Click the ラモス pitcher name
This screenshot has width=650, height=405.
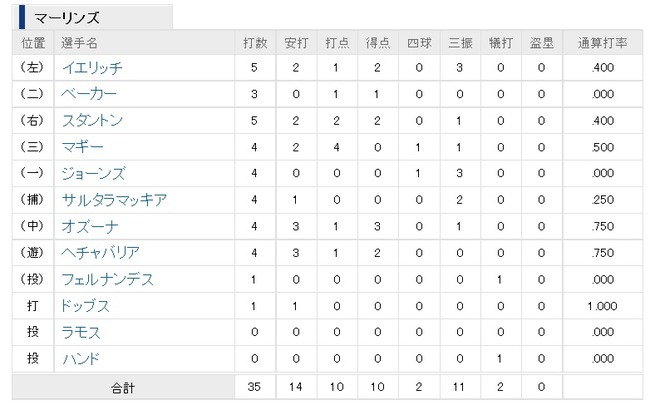tap(81, 332)
